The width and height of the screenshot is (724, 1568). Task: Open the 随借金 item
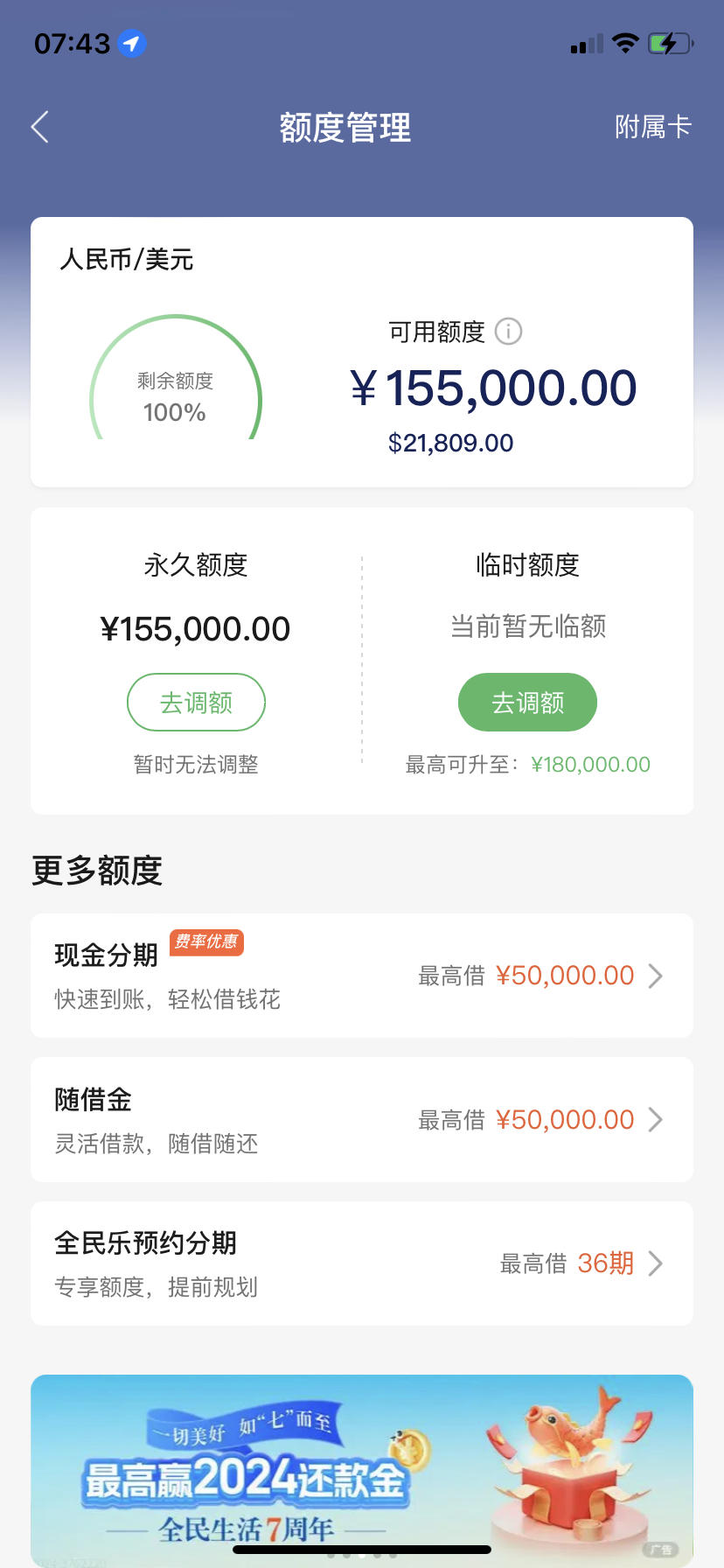tap(362, 1120)
